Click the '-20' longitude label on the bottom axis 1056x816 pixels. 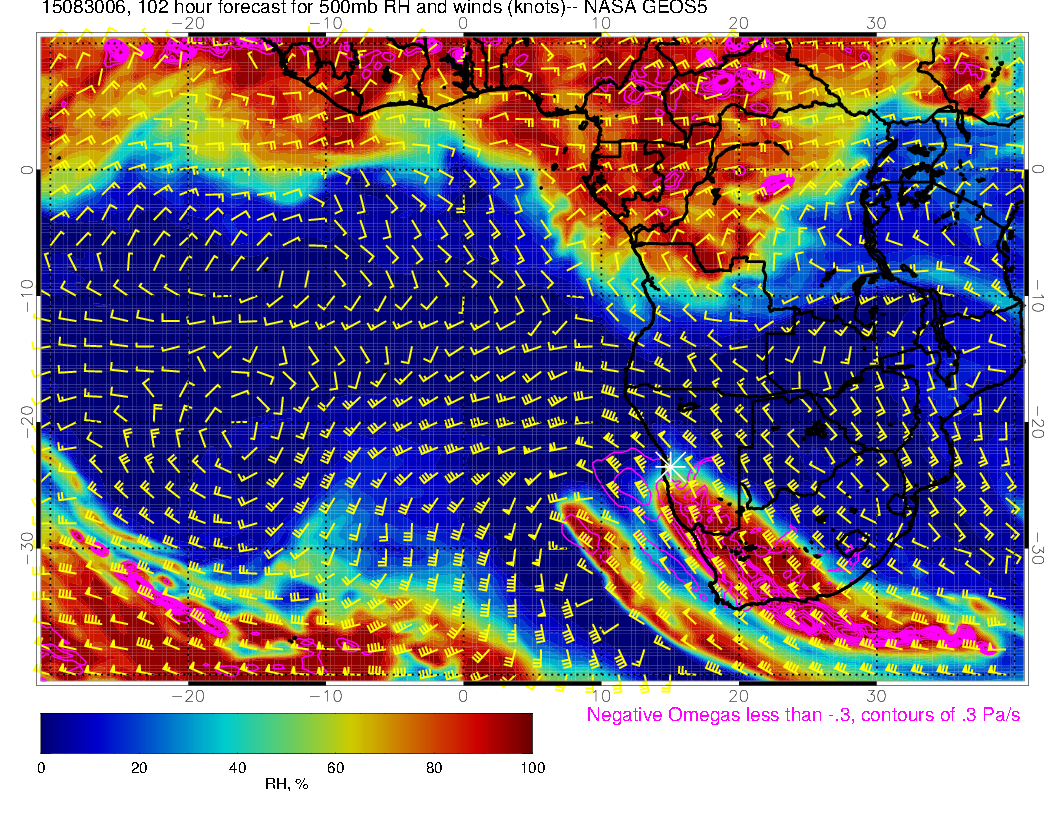188,696
